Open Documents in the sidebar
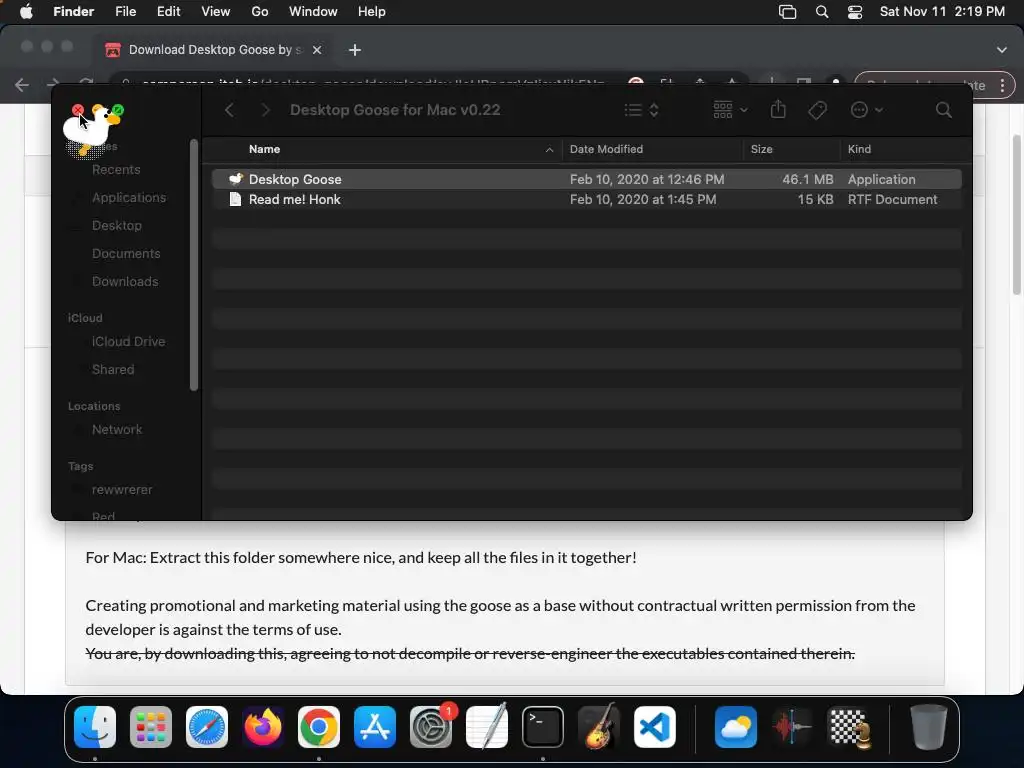 coord(126,254)
